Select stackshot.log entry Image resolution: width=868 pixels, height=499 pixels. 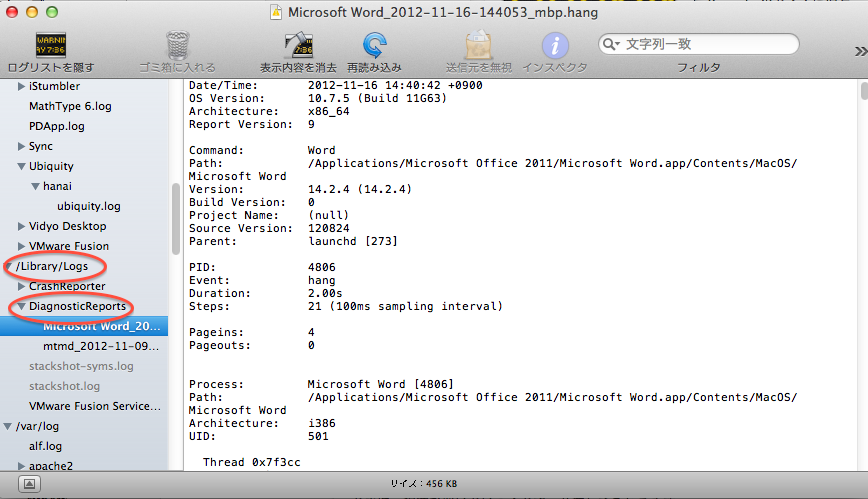[64, 386]
